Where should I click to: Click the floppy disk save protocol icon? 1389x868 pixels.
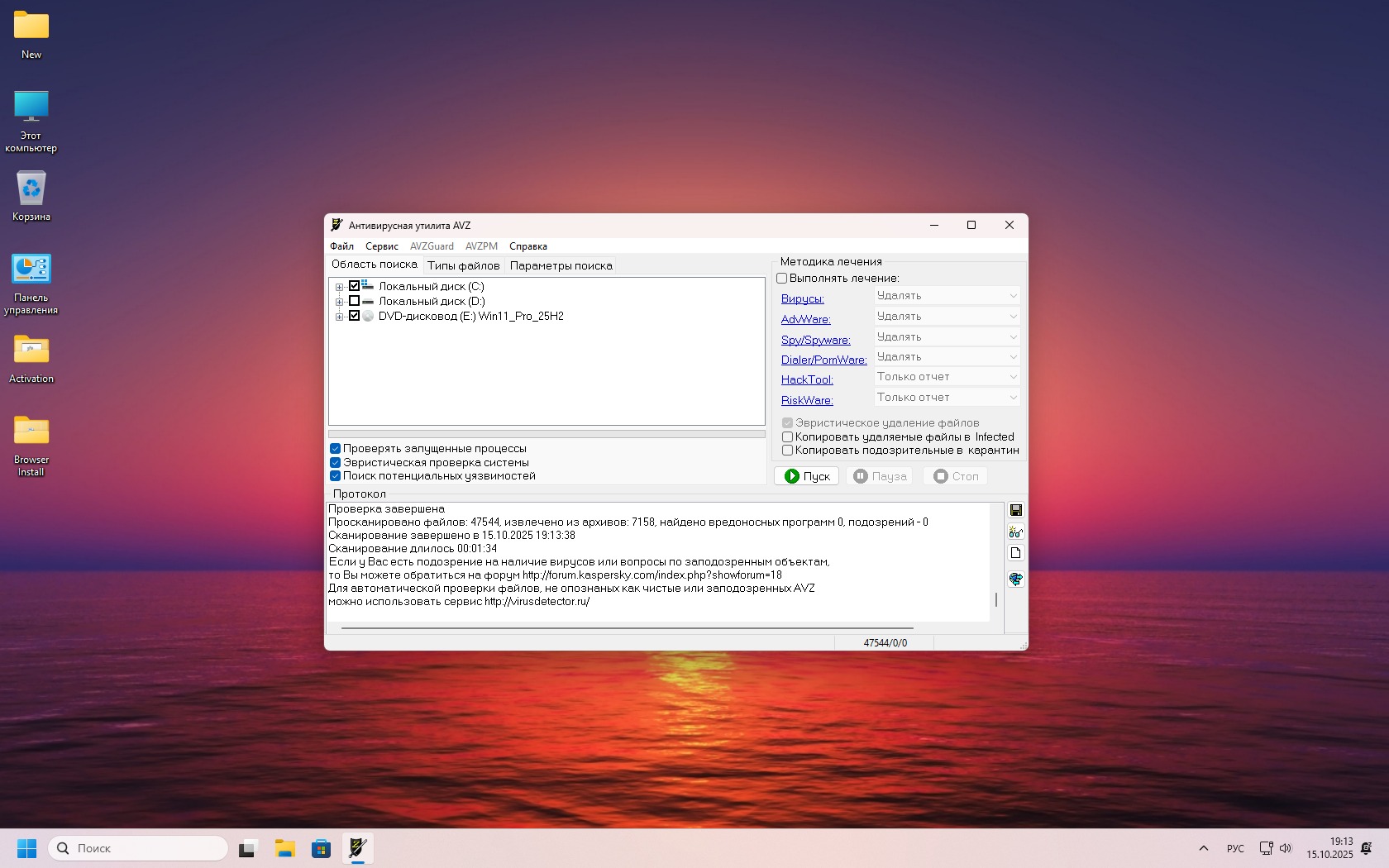coord(1015,511)
